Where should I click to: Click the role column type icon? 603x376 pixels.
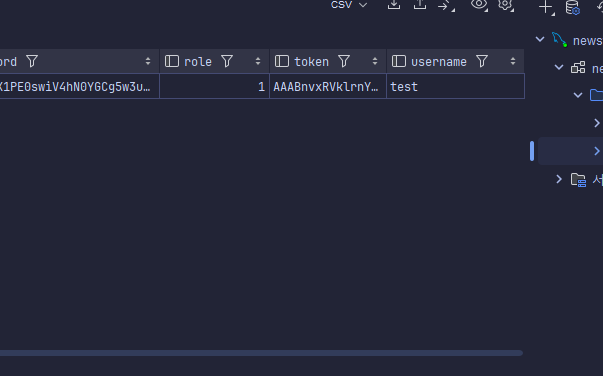point(172,61)
